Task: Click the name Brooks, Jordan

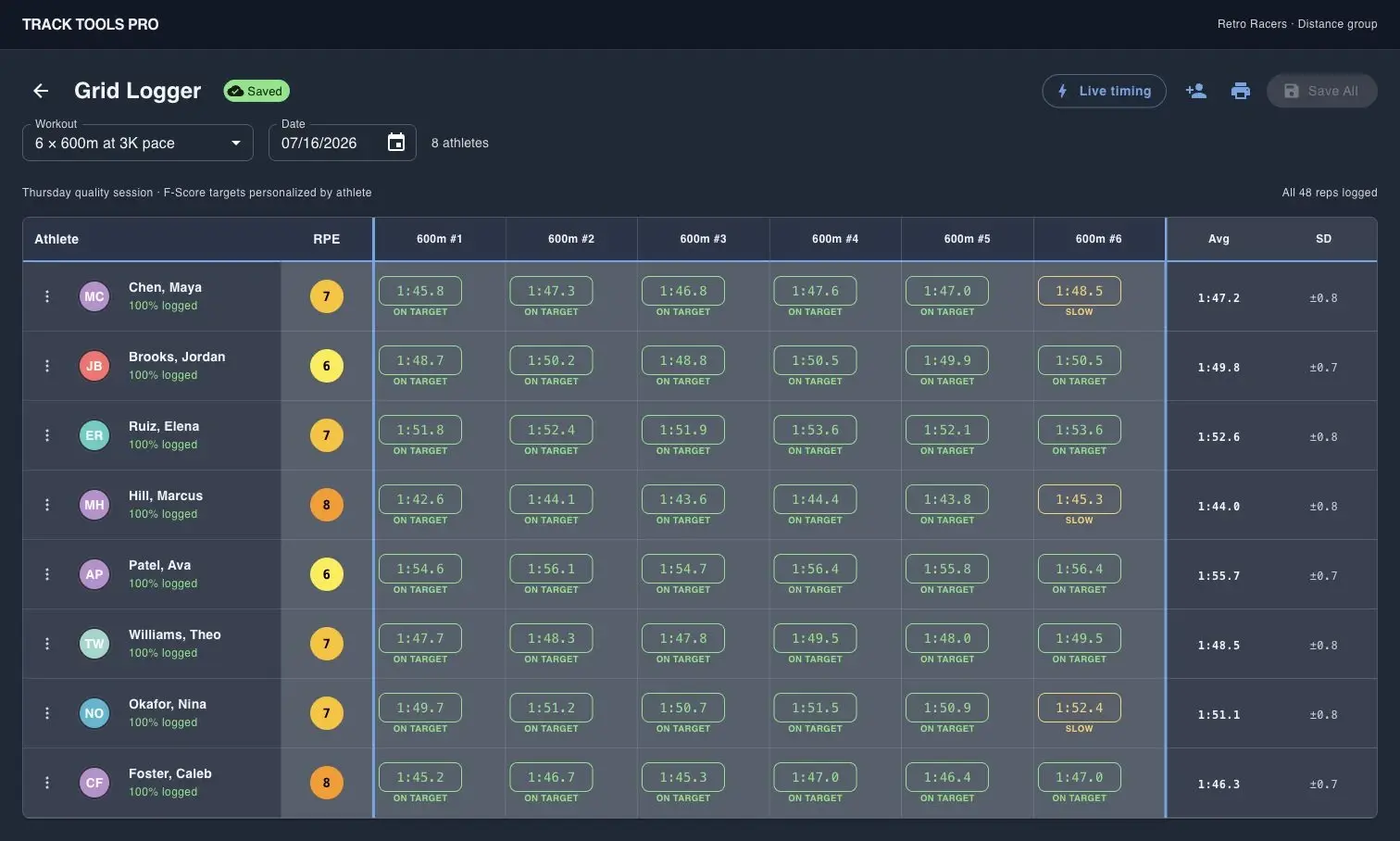Action: 177,357
